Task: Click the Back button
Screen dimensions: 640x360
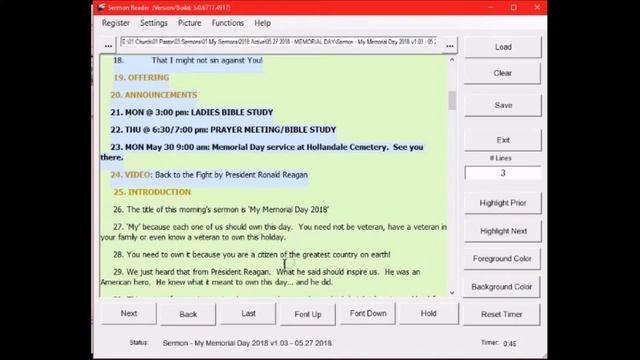Action: tap(188, 314)
